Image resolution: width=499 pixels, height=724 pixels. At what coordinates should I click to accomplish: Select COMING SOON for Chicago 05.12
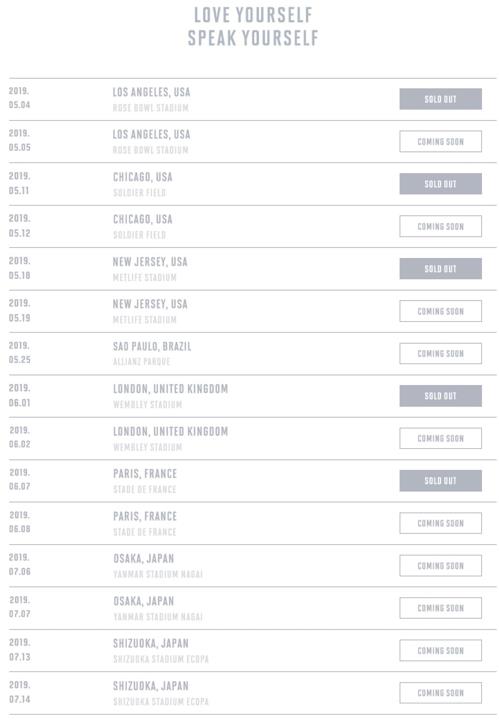coord(440,227)
